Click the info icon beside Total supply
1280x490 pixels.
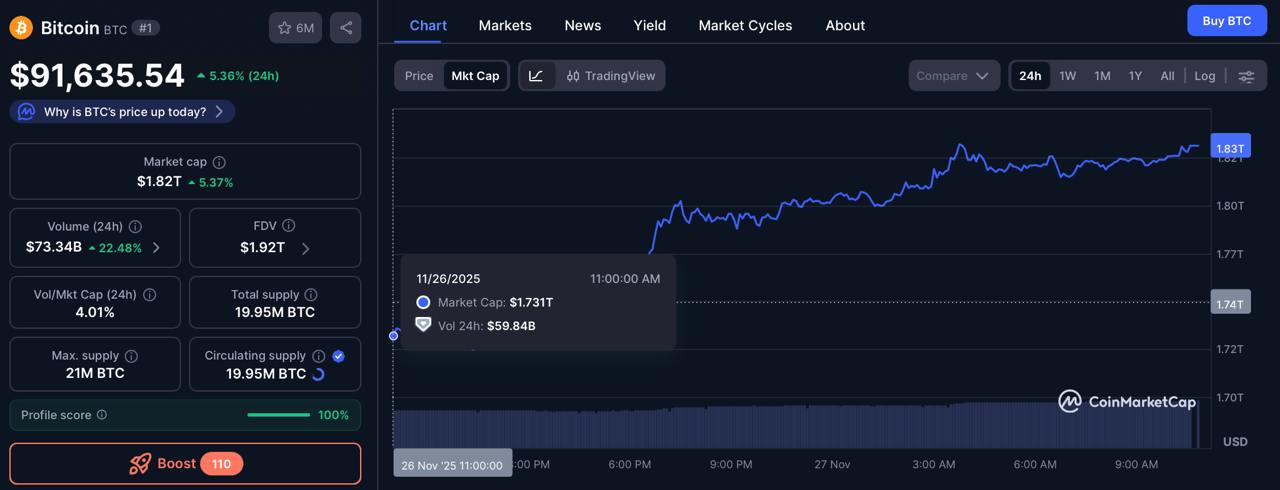(x=311, y=295)
